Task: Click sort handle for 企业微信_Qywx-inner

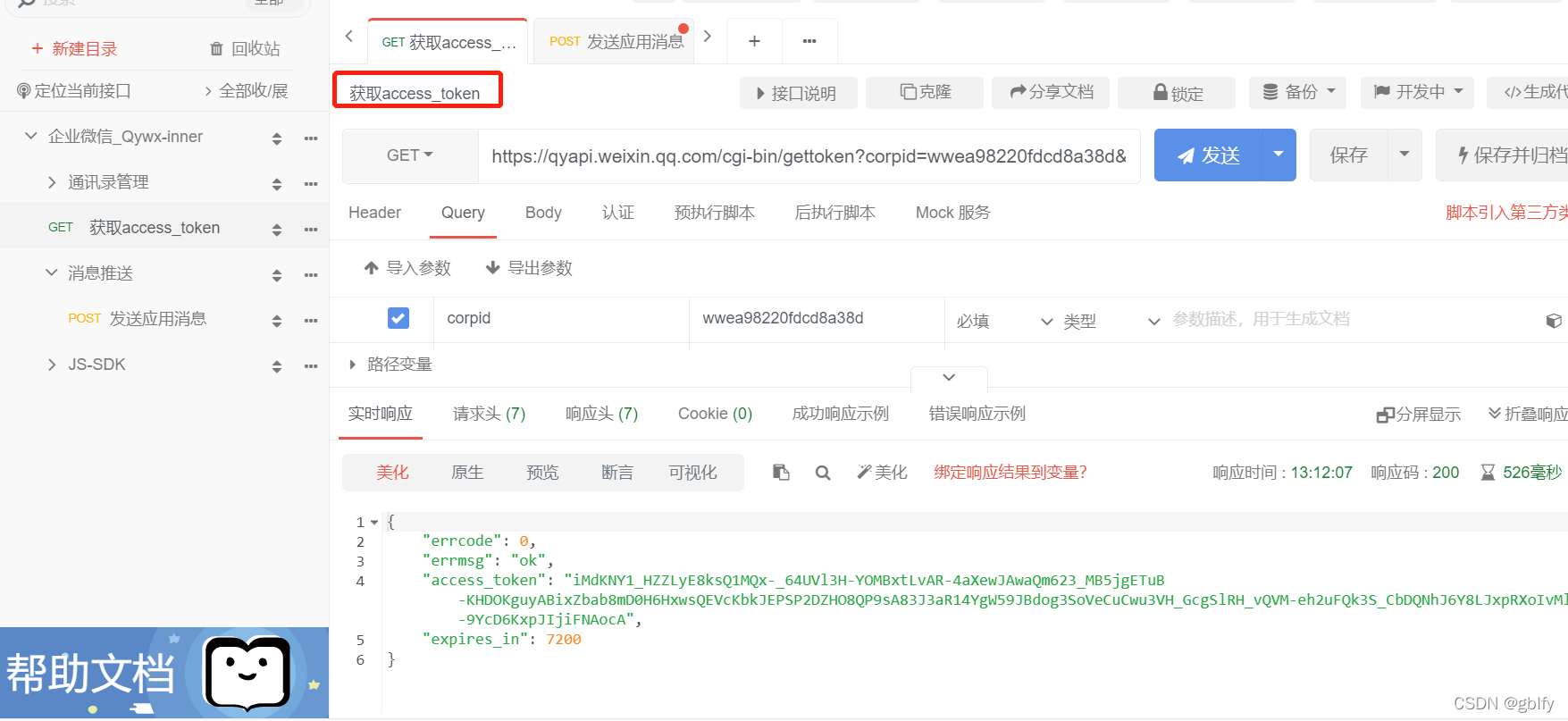Action: coord(277,138)
